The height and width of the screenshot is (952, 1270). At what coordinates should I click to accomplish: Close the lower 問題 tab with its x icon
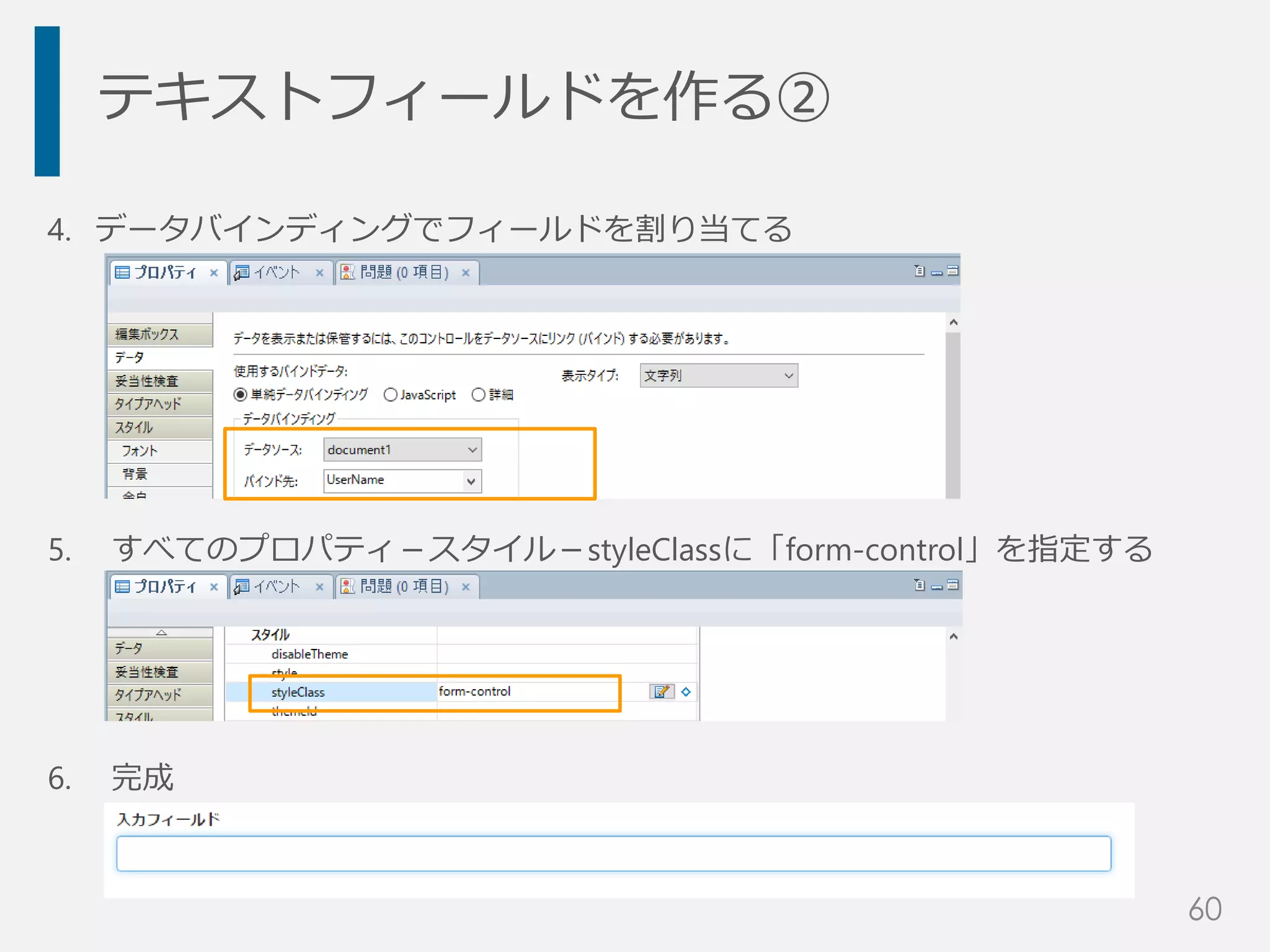[x=466, y=586]
